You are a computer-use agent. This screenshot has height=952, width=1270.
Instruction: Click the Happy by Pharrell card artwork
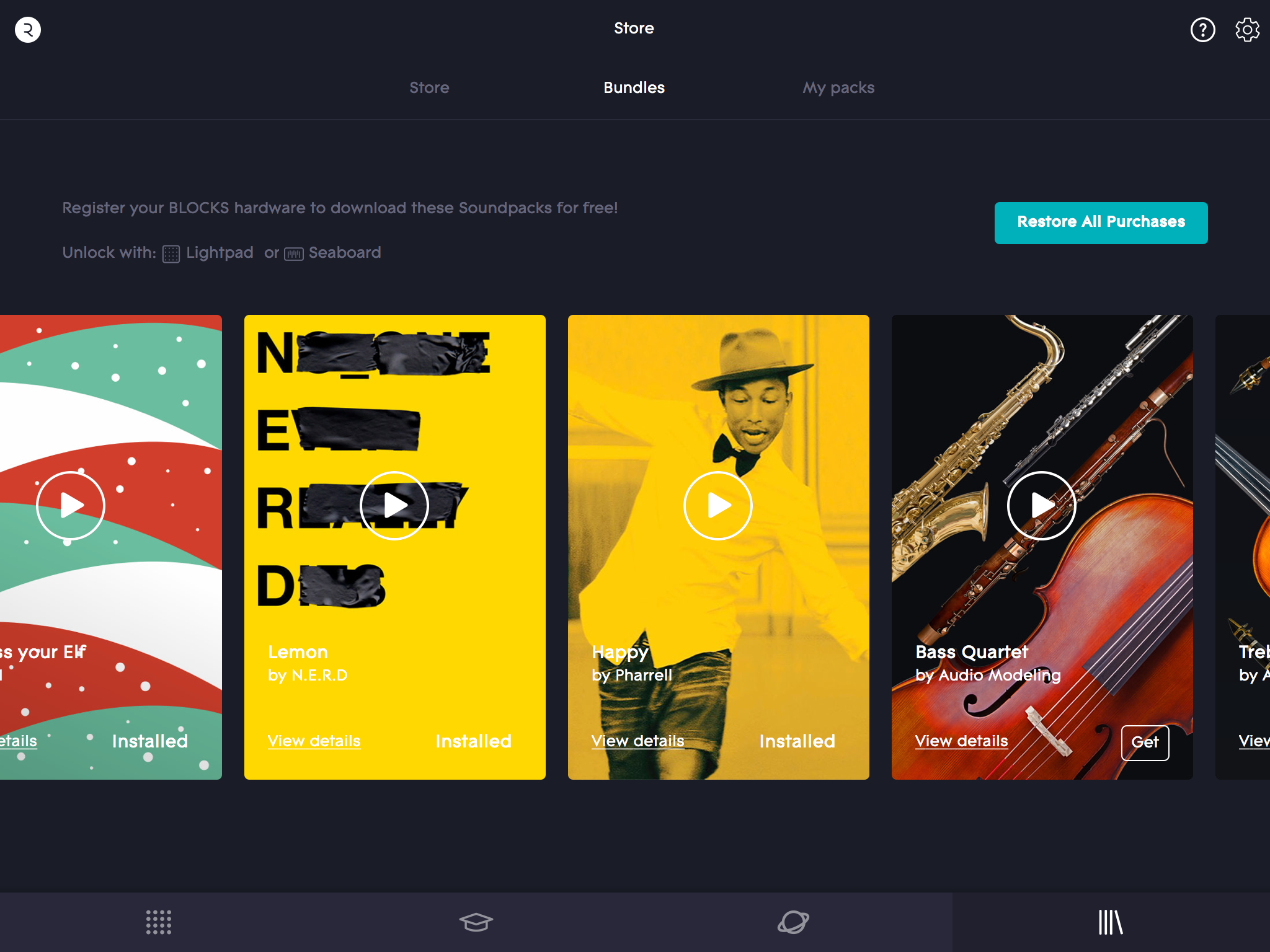point(718,384)
